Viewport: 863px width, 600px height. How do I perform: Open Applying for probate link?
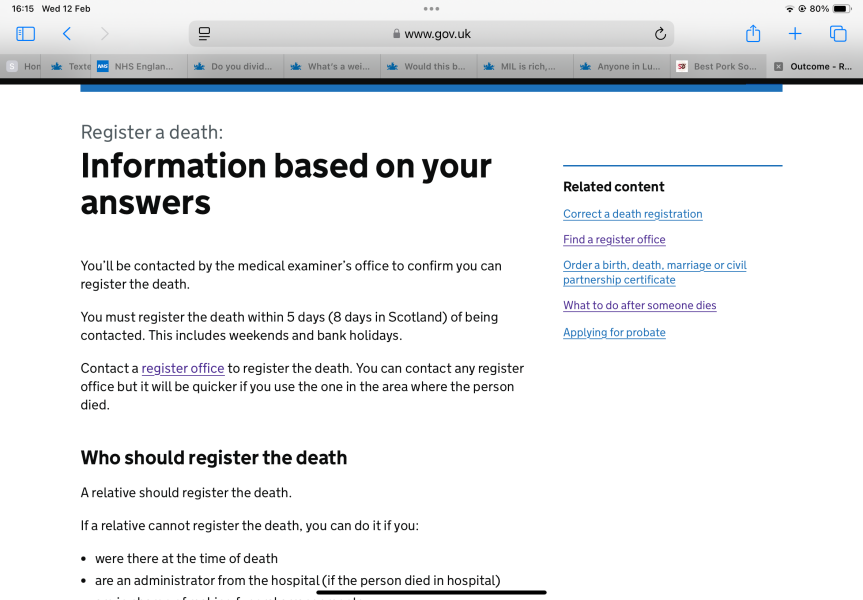coord(614,332)
